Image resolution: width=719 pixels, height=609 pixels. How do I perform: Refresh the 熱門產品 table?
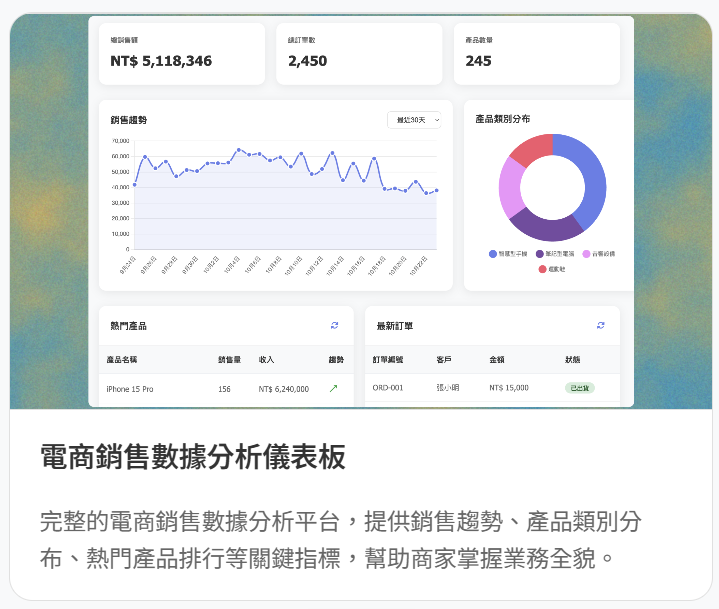pos(334,326)
